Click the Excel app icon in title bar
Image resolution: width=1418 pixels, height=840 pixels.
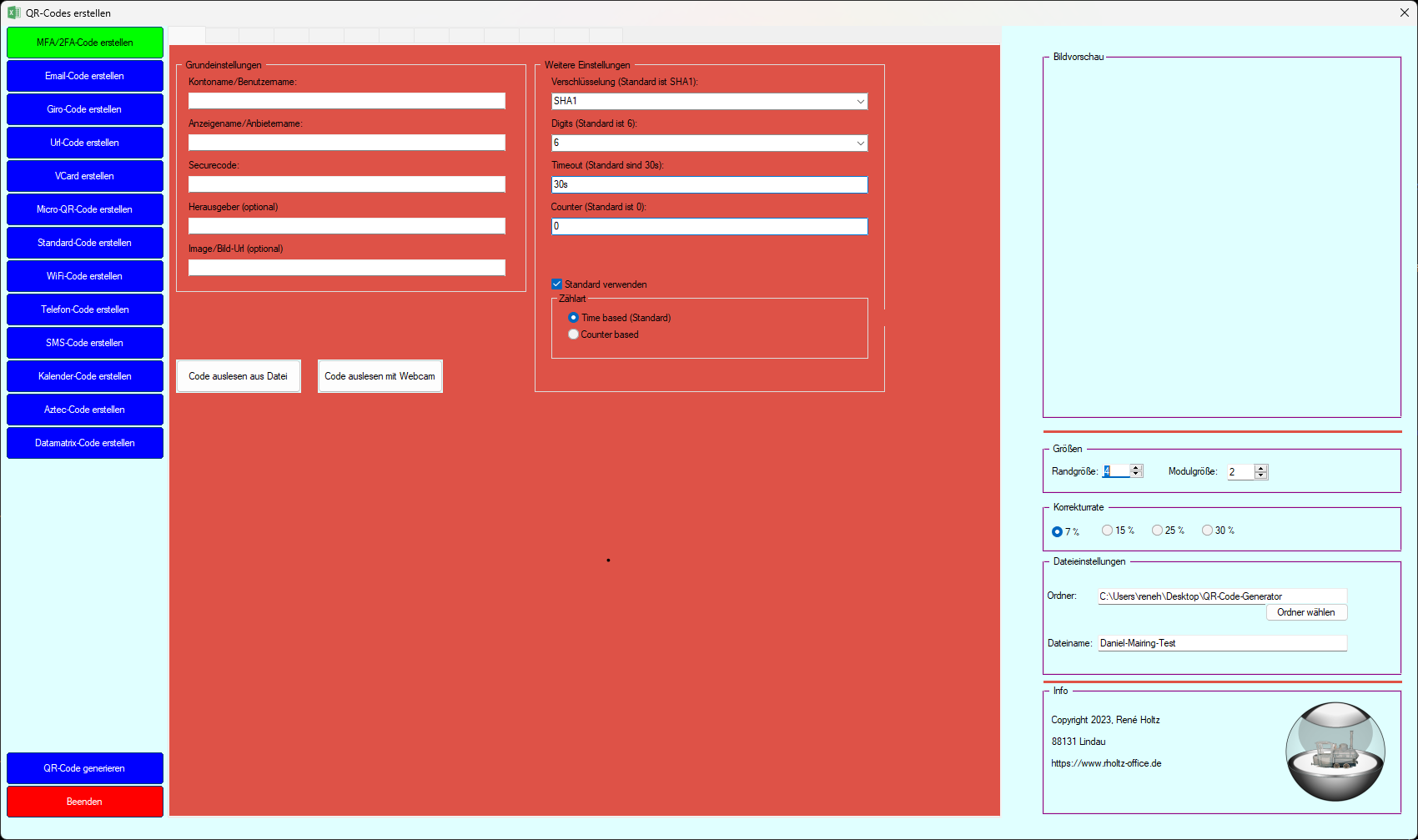[13, 13]
